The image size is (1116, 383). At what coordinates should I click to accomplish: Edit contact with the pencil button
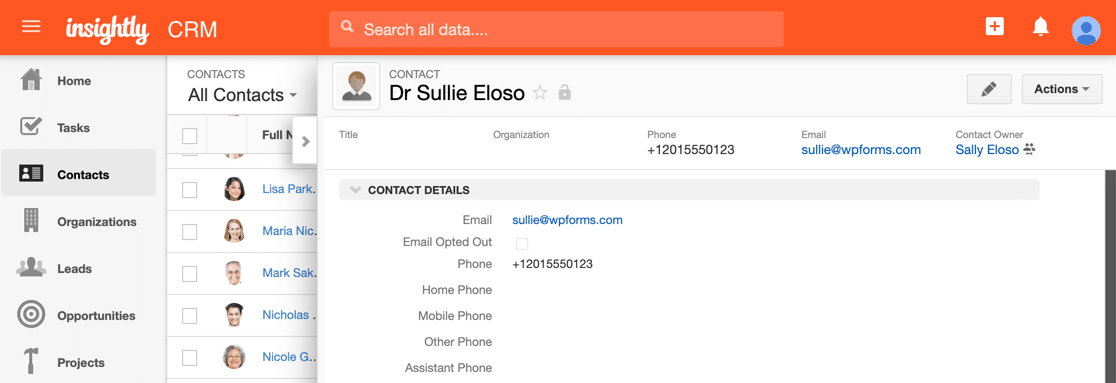pos(989,89)
